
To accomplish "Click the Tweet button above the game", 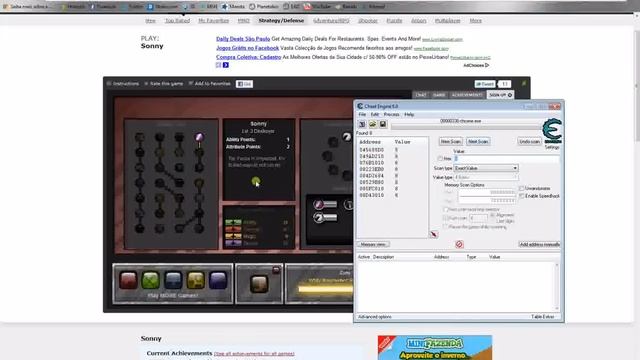I will click(485, 84).
